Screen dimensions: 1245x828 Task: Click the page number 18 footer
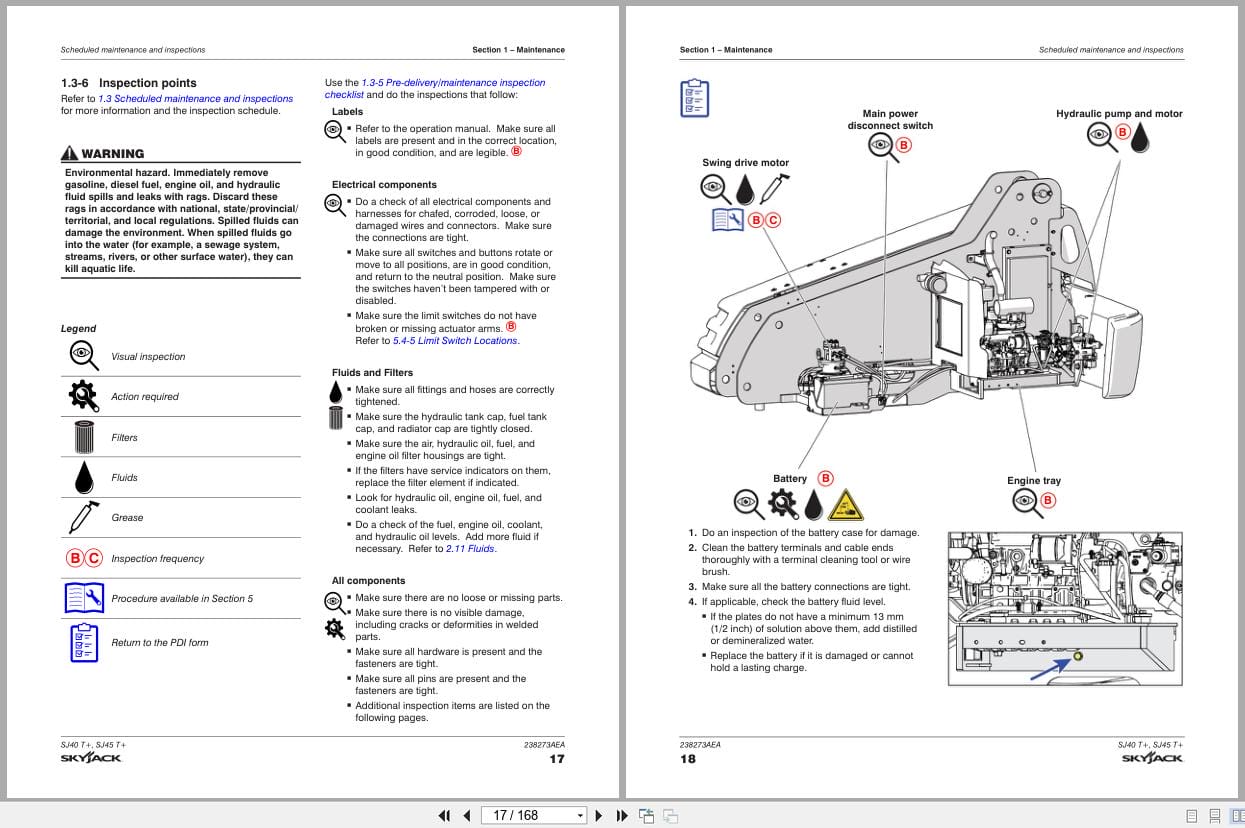[x=688, y=759]
